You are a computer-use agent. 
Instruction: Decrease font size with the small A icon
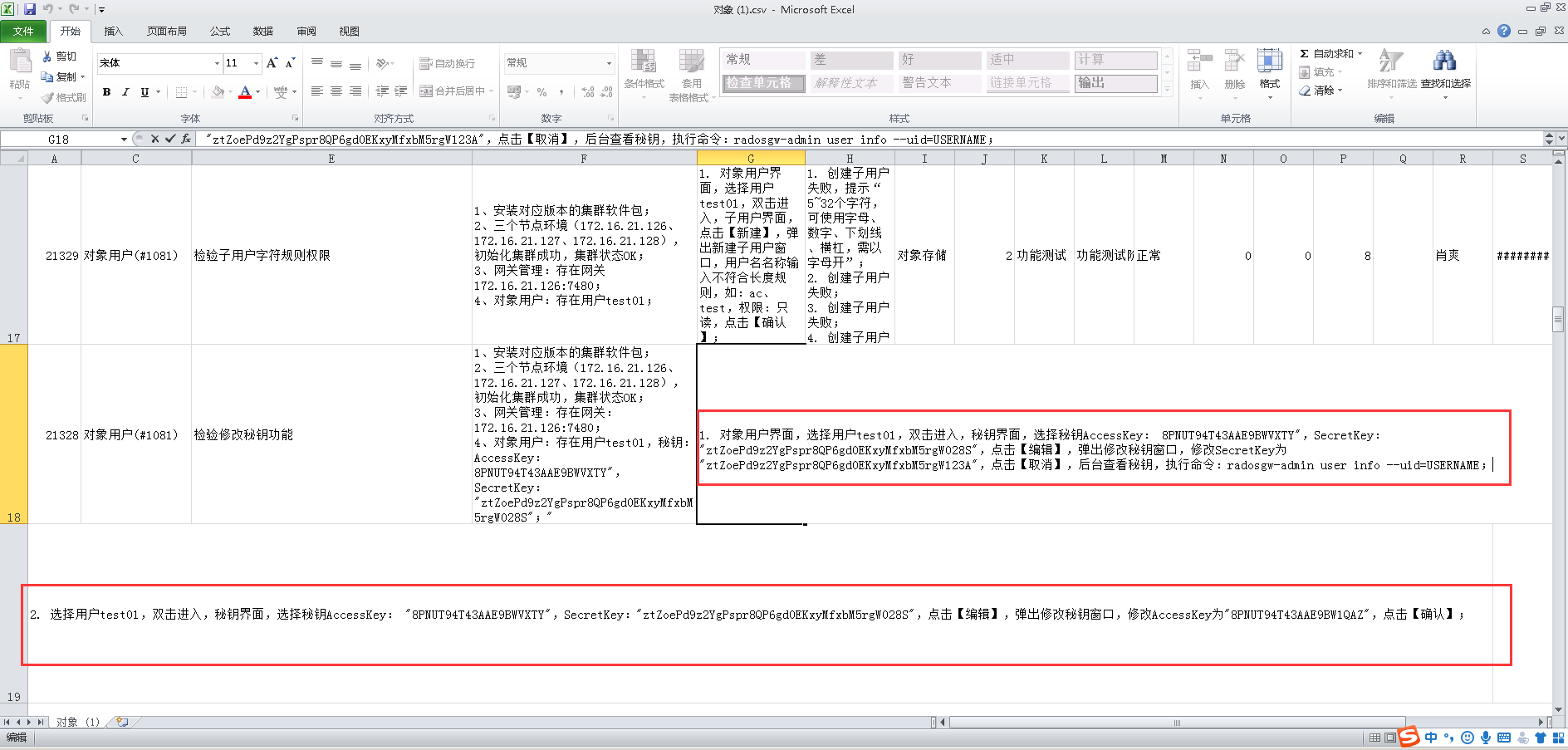(290, 63)
